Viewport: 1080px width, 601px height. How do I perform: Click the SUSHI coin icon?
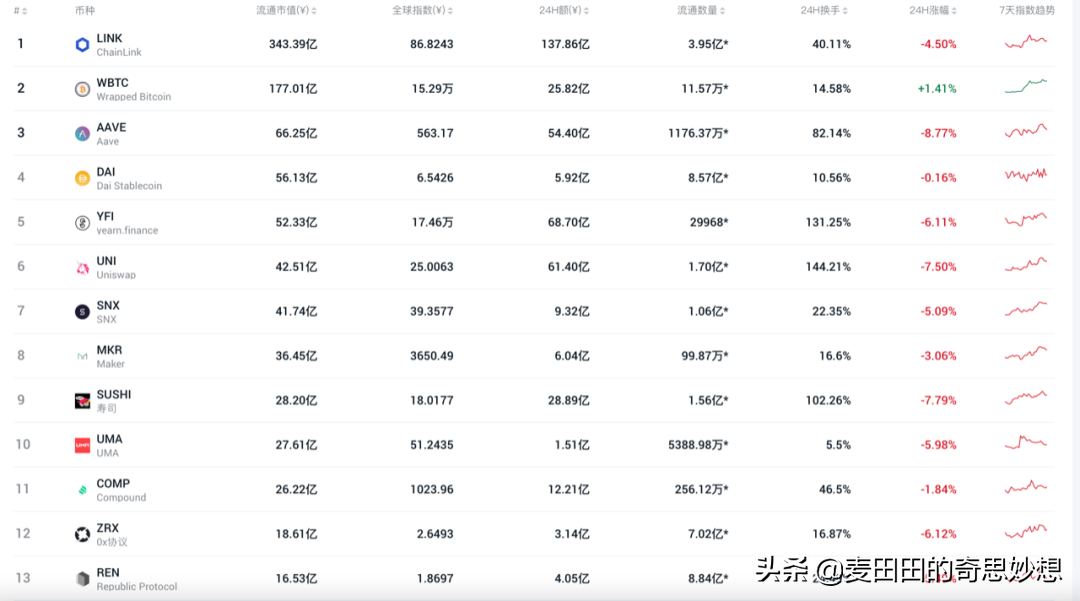click(82, 401)
